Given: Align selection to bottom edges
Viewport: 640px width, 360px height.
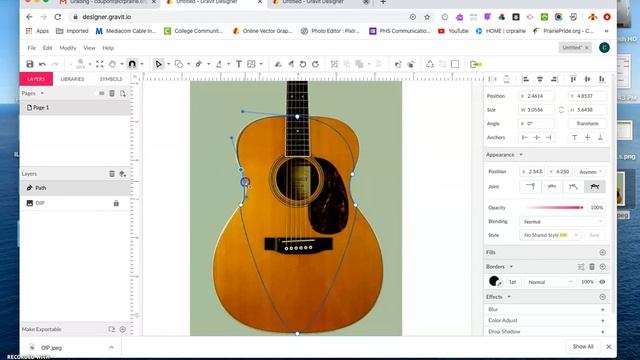Looking at the screenshot, I should pos(602,79).
